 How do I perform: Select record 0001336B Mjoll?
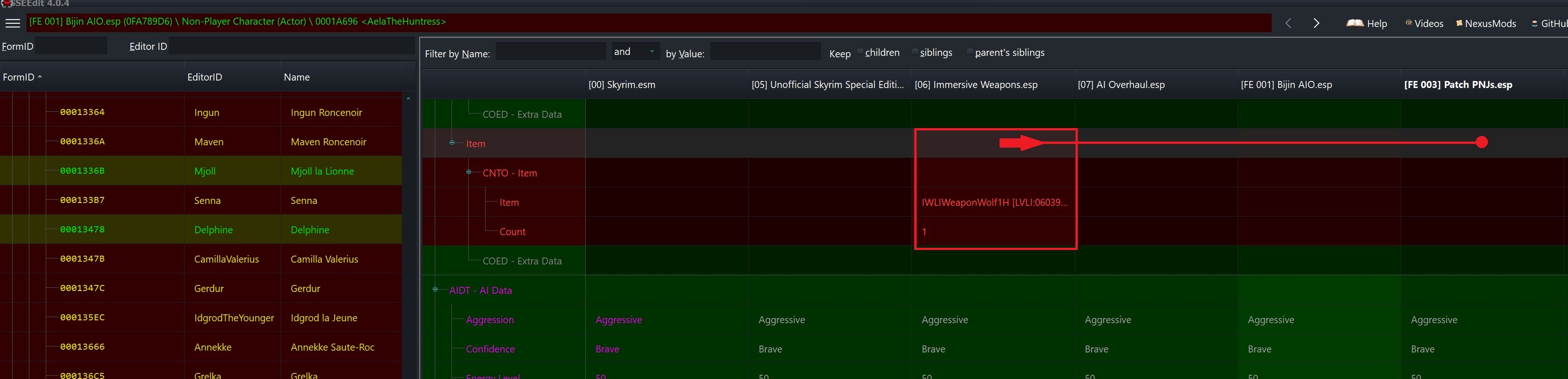[201, 171]
